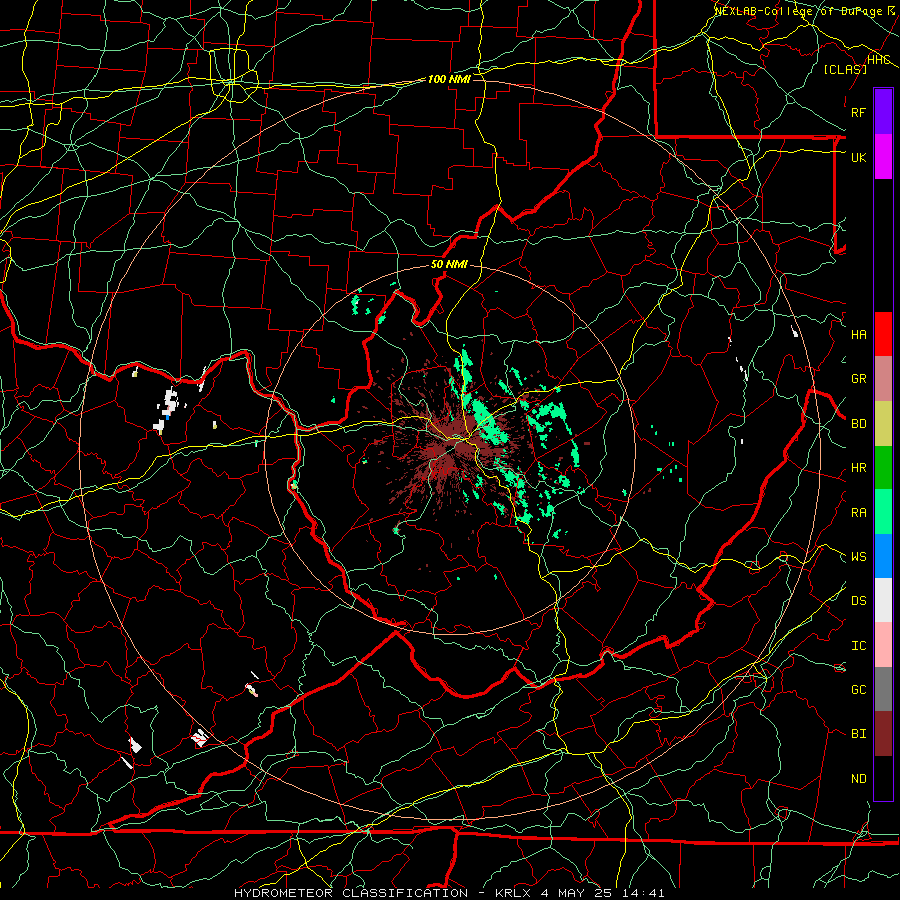Image resolution: width=900 pixels, height=900 pixels.
Task: Click the ND legend label
Action: tap(858, 779)
